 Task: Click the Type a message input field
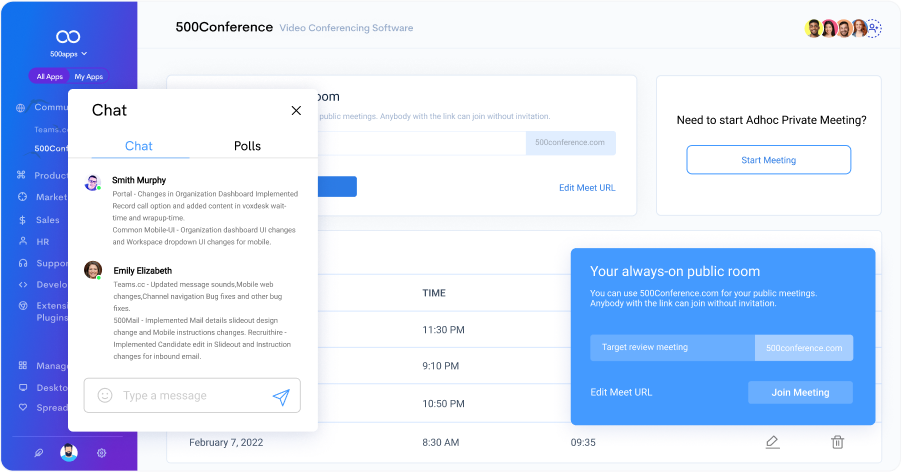(190, 396)
